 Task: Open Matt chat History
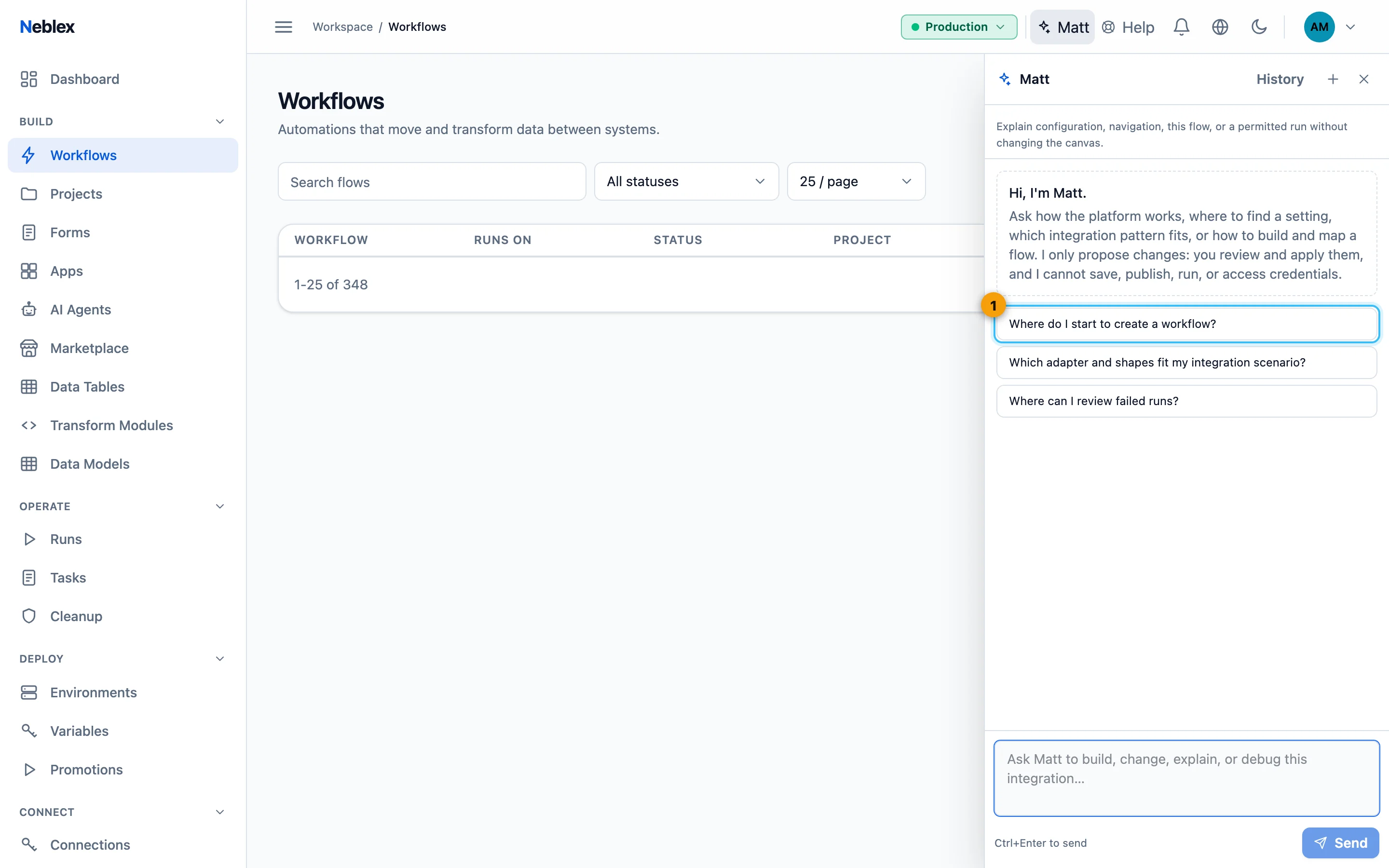coord(1280,79)
